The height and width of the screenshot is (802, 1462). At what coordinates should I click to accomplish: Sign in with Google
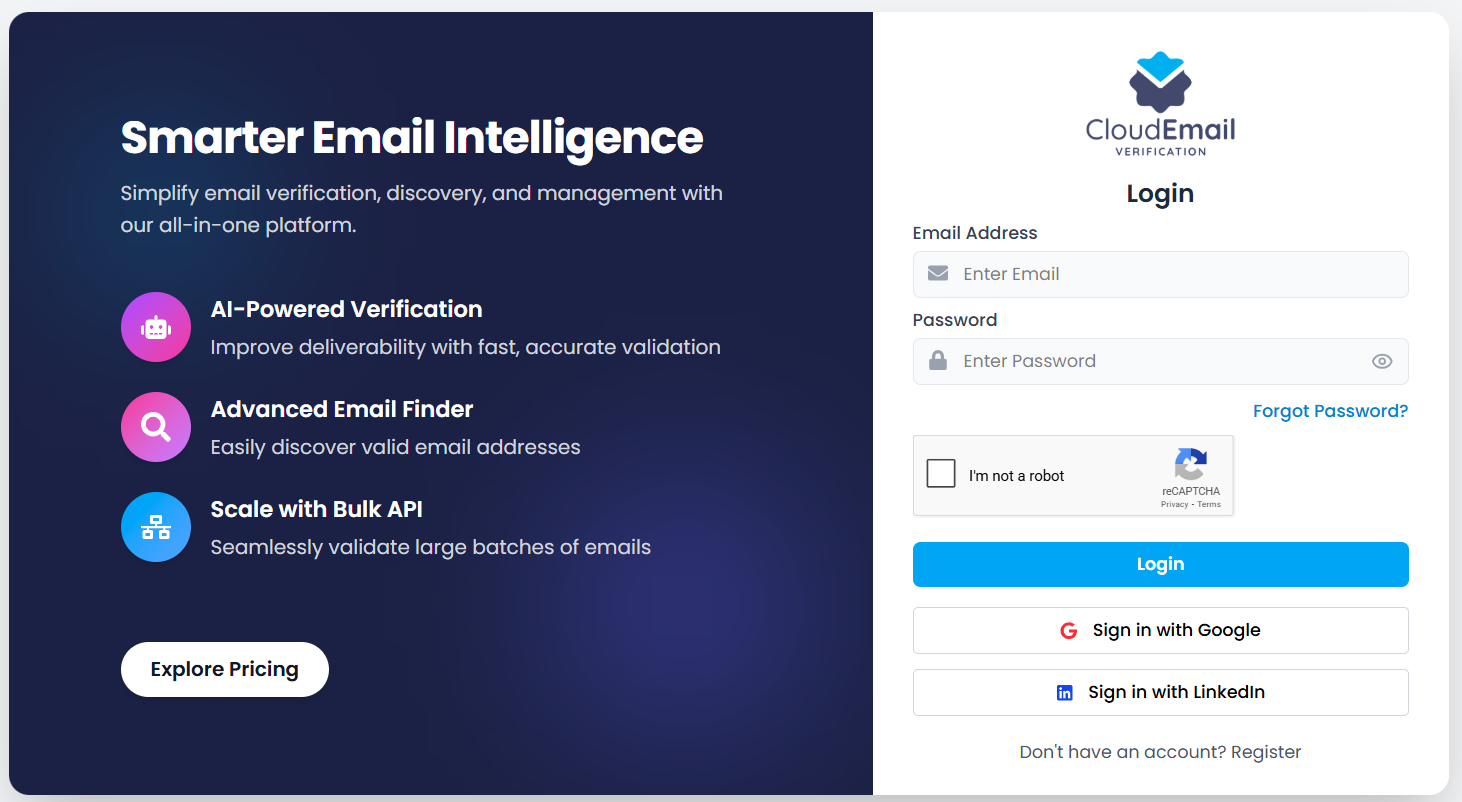(1160, 630)
